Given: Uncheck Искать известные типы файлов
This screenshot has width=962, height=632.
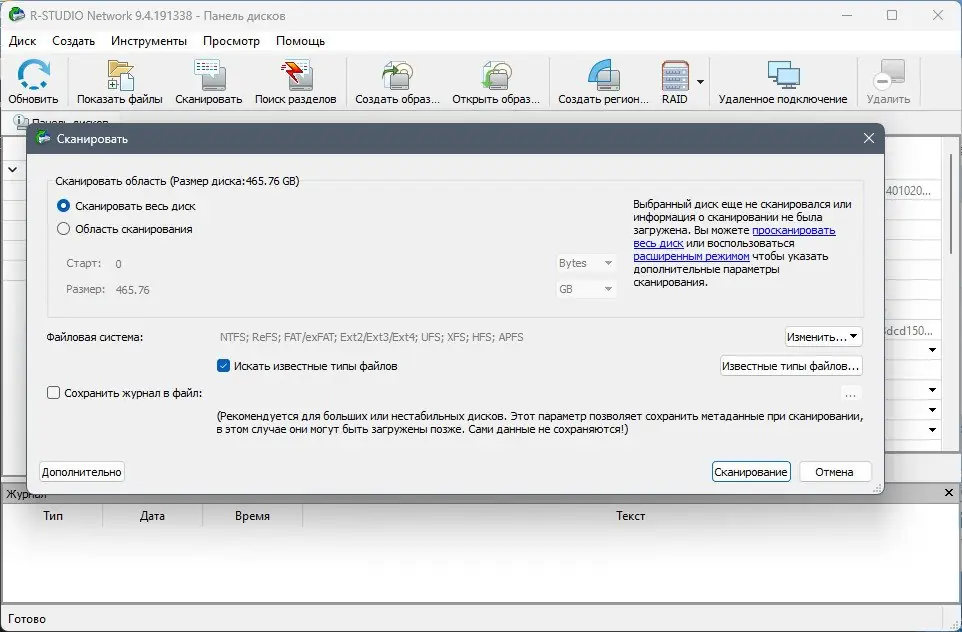Looking at the screenshot, I should pyautogui.click(x=223, y=366).
